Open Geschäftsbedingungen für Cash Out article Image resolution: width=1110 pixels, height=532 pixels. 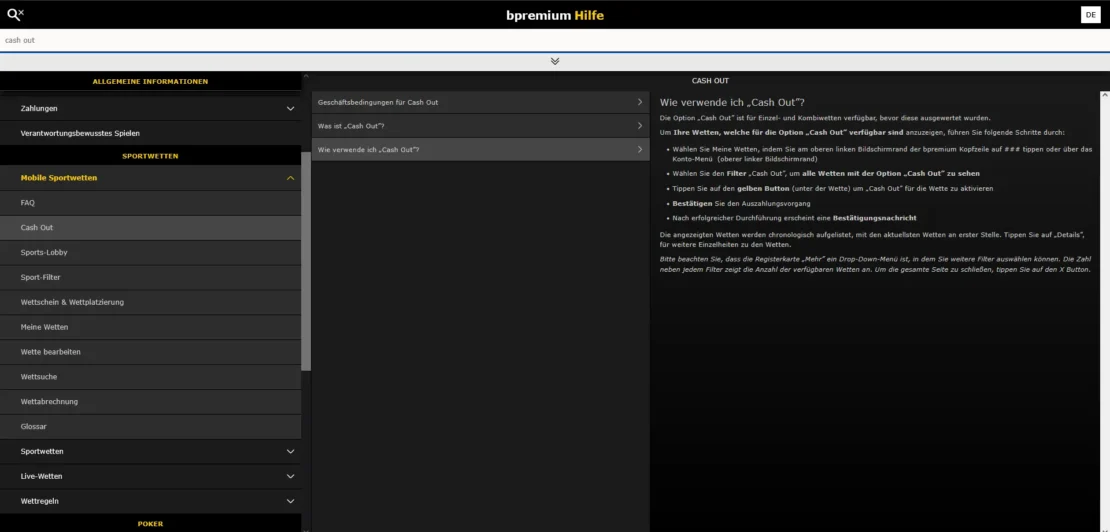click(481, 102)
